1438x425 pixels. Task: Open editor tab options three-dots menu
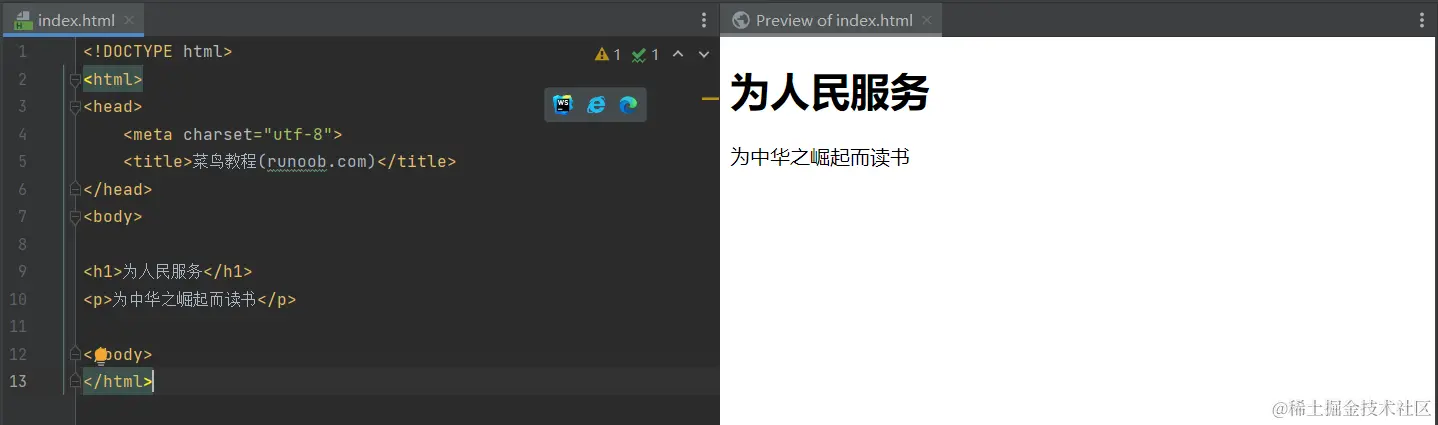[704, 20]
